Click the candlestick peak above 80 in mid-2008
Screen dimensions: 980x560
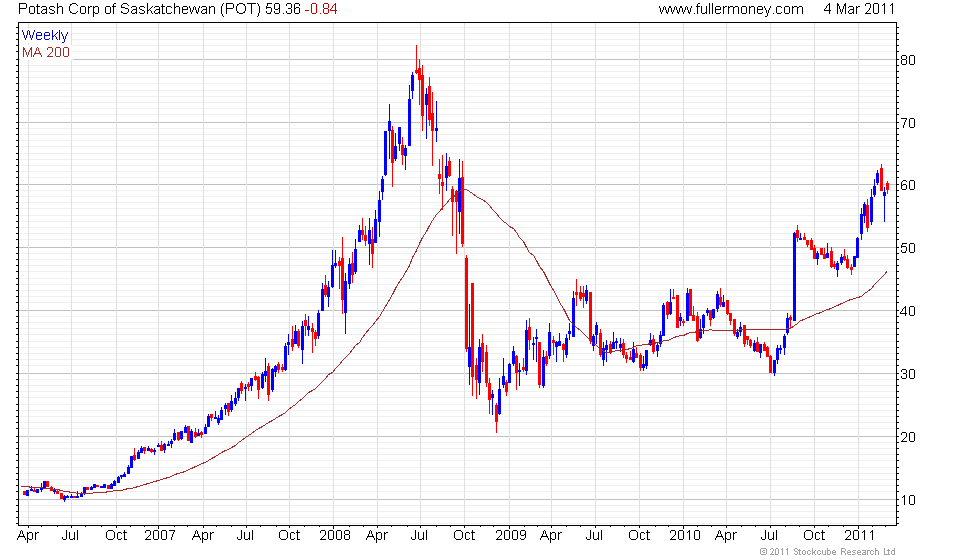(x=417, y=59)
